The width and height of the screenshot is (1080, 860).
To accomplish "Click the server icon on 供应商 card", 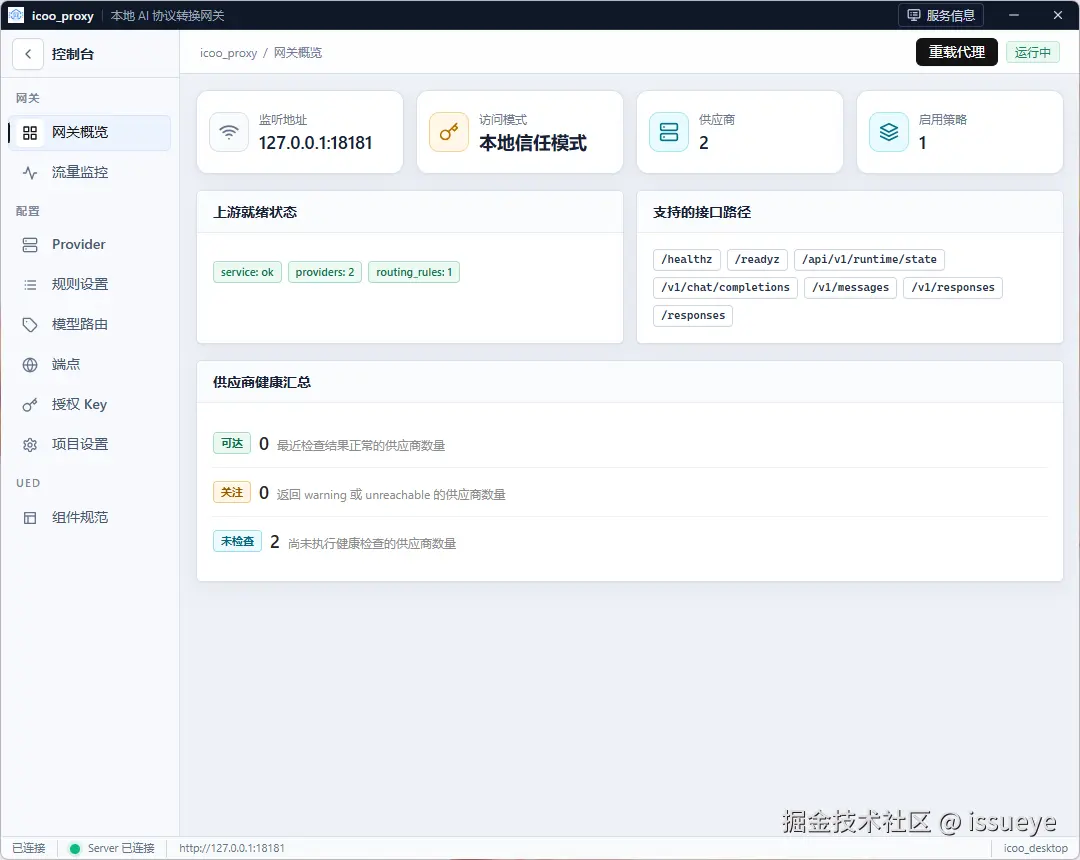I will tap(669, 132).
